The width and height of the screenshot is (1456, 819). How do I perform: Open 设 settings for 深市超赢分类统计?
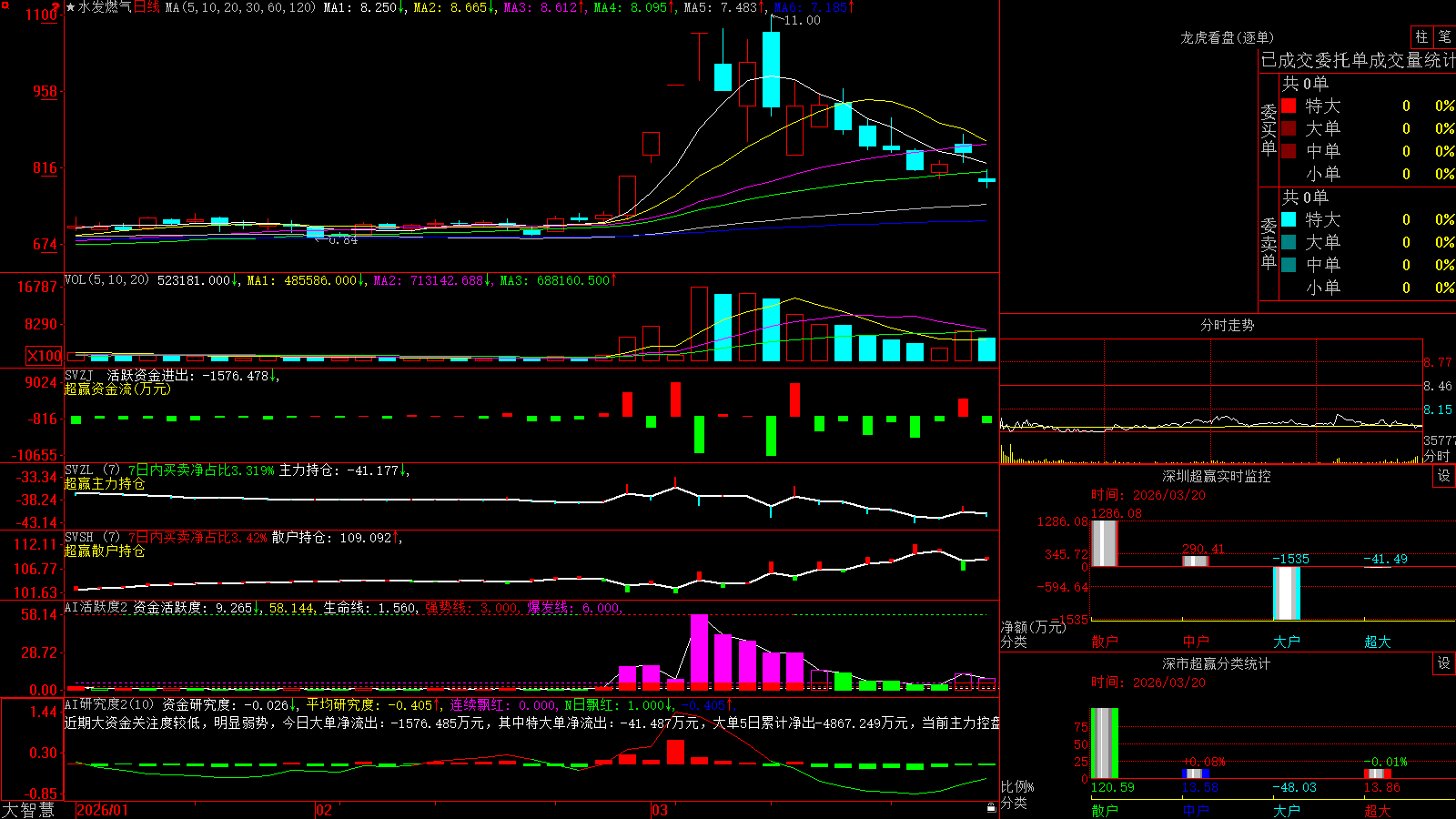click(x=1444, y=663)
